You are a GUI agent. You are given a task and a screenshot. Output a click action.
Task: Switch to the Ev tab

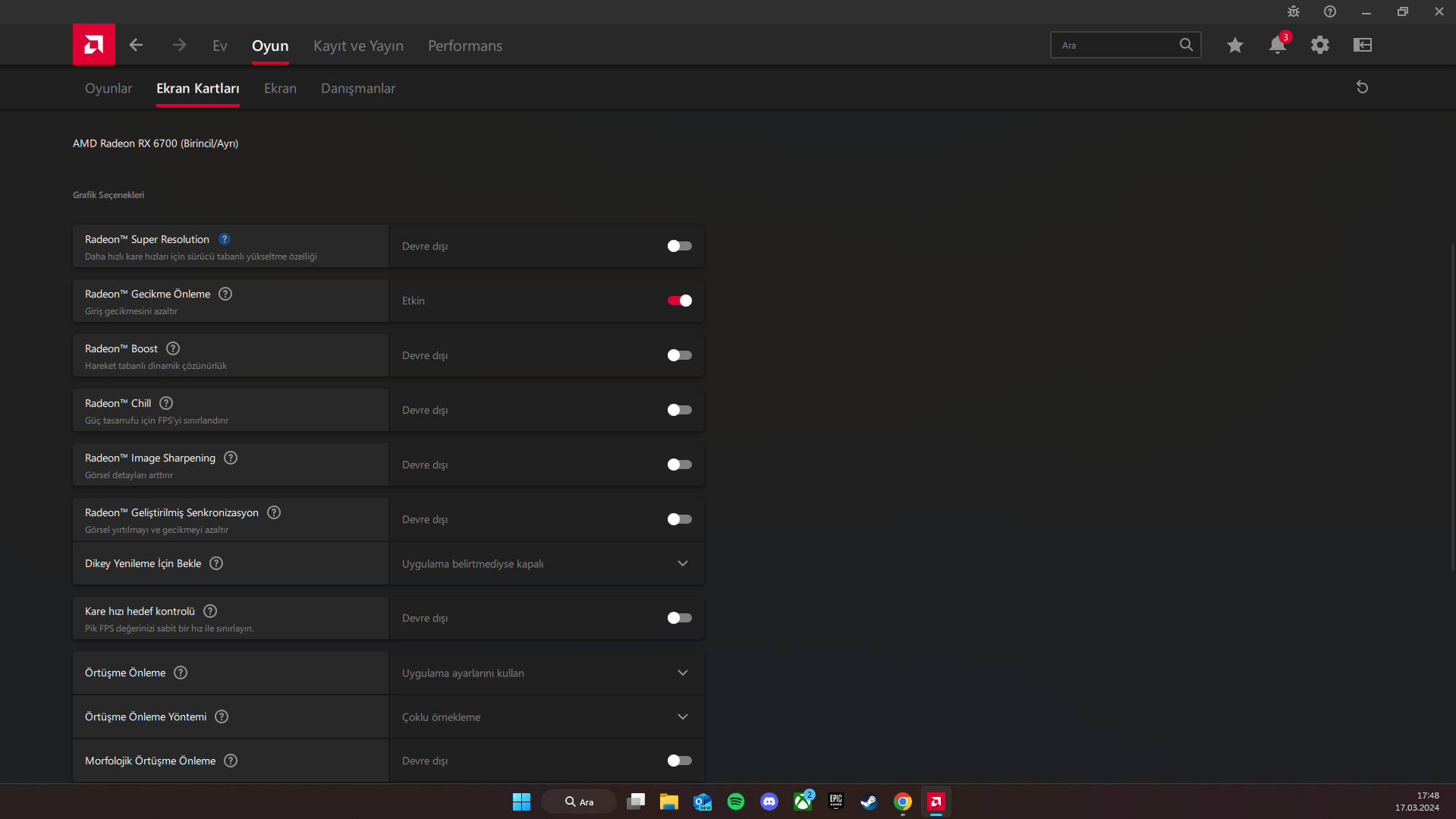(220, 46)
